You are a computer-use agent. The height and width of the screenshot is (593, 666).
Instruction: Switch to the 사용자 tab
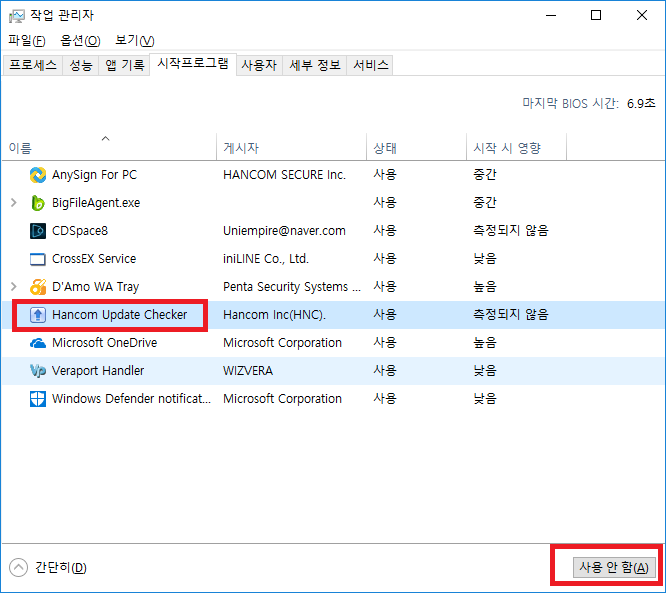tap(259, 65)
